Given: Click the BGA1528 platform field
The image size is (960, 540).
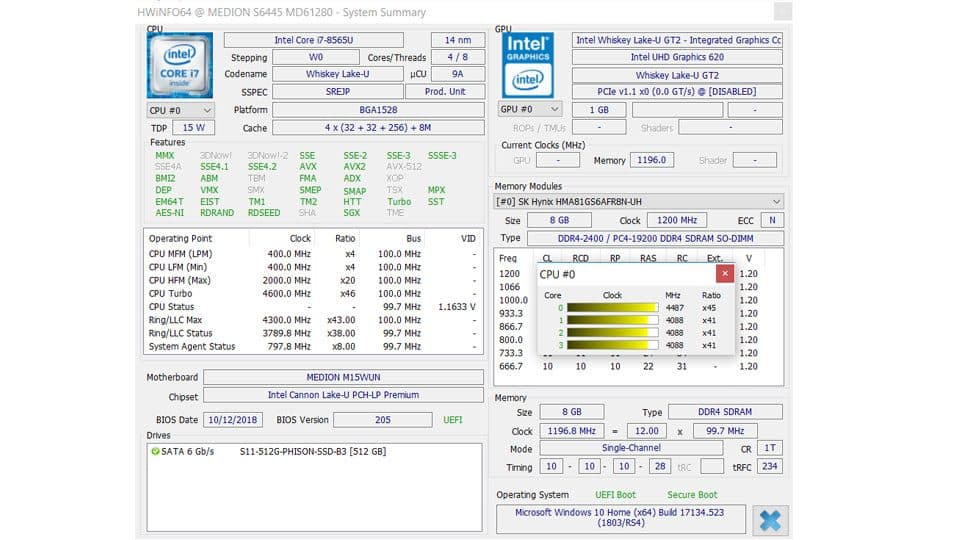Looking at the screenshot, I should click(x=378, y=110).
